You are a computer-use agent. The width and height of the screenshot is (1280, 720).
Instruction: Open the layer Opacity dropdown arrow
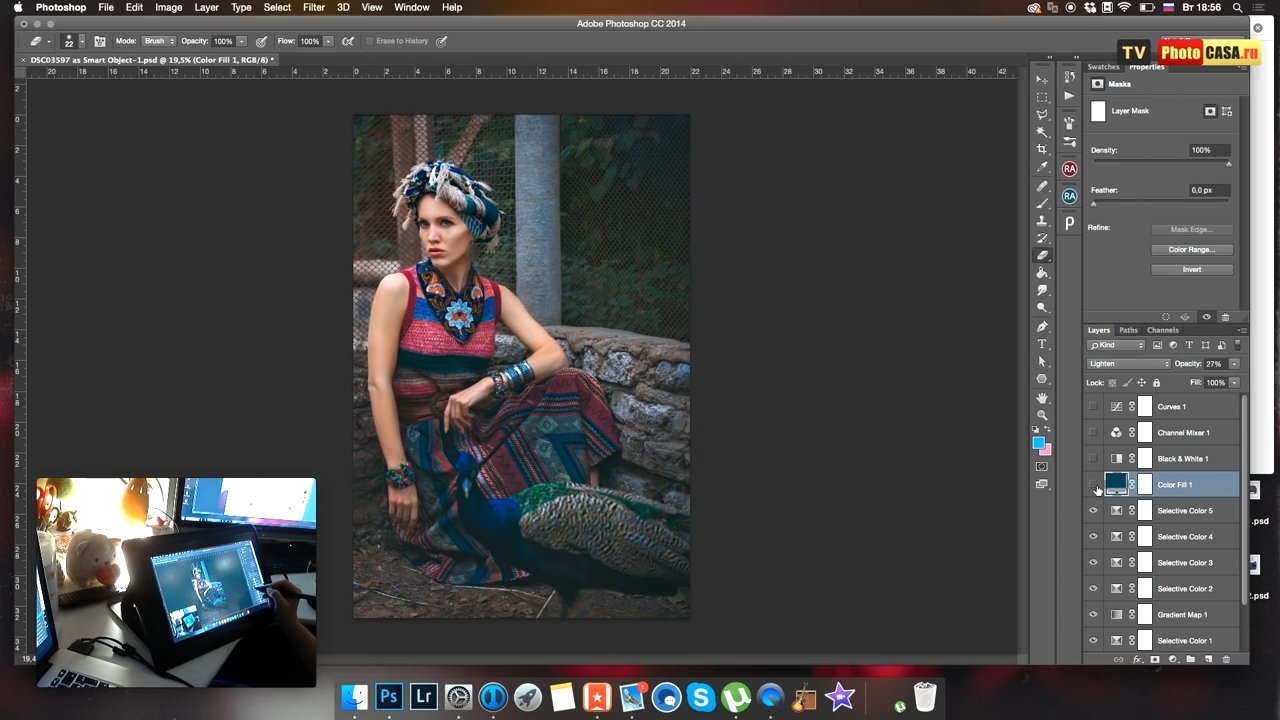pyautogui.click(x=1234, y=364)
